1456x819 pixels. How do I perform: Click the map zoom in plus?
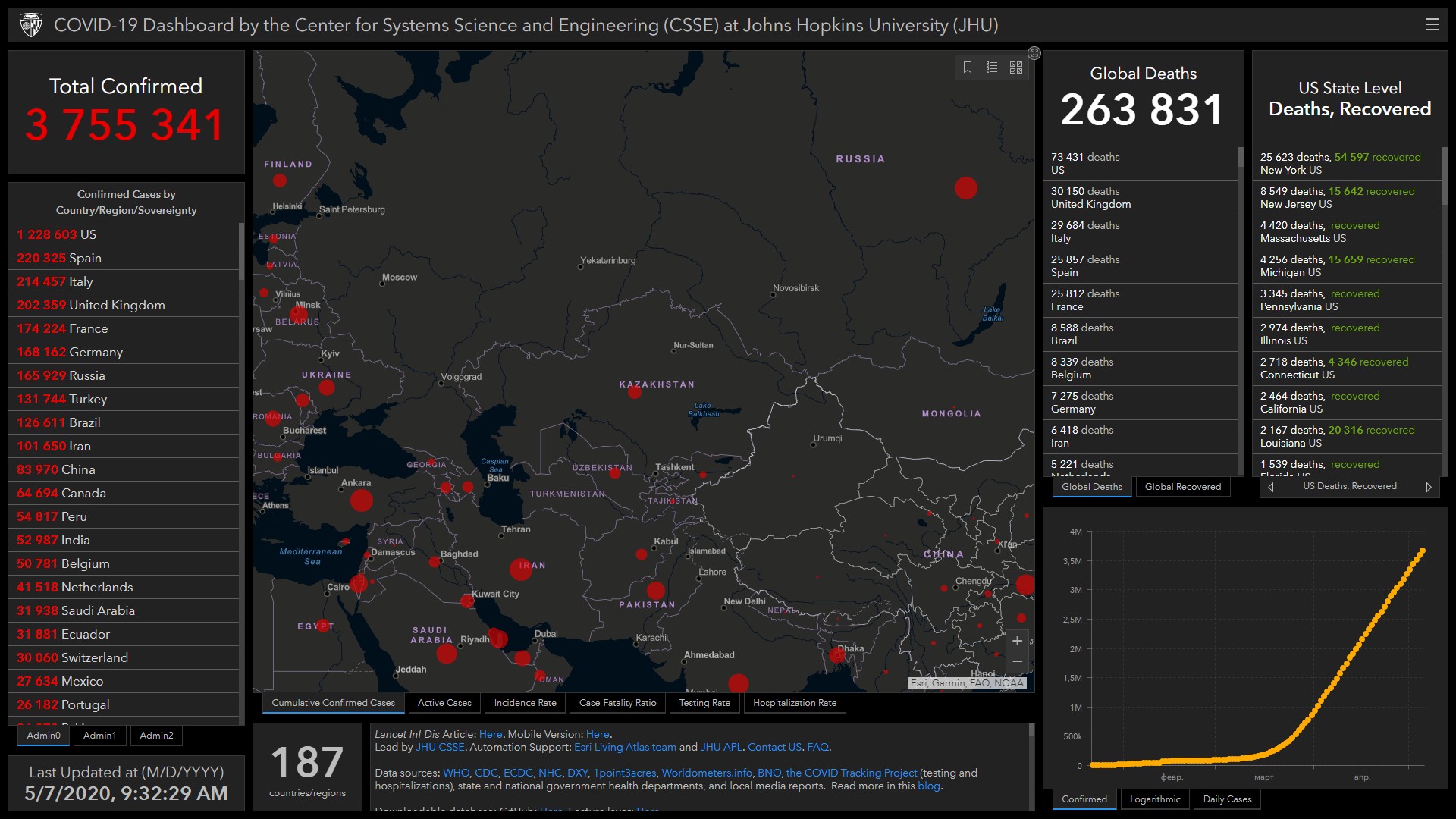click(1017, 641)
